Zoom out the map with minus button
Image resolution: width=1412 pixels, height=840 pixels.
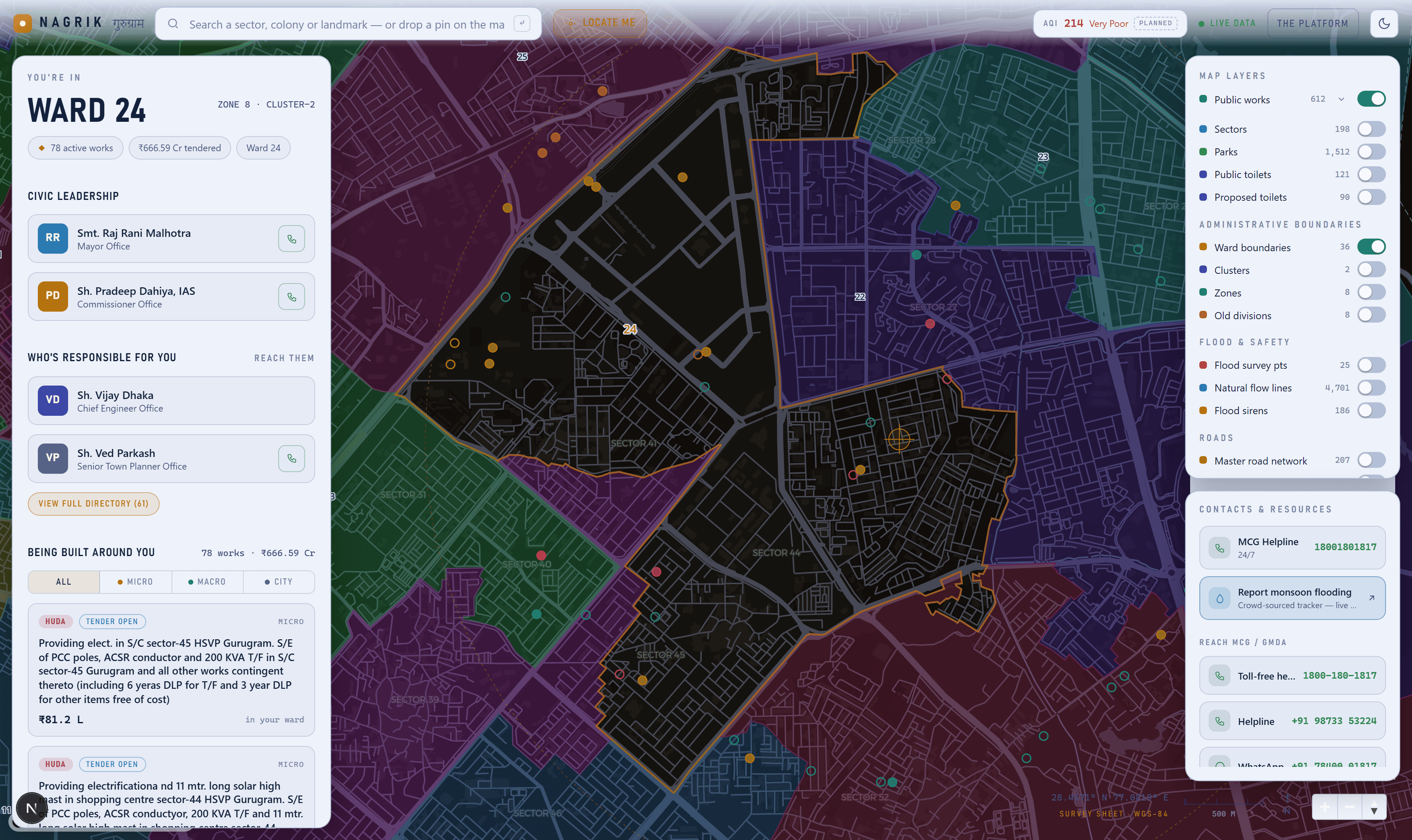coord(1349,806)
